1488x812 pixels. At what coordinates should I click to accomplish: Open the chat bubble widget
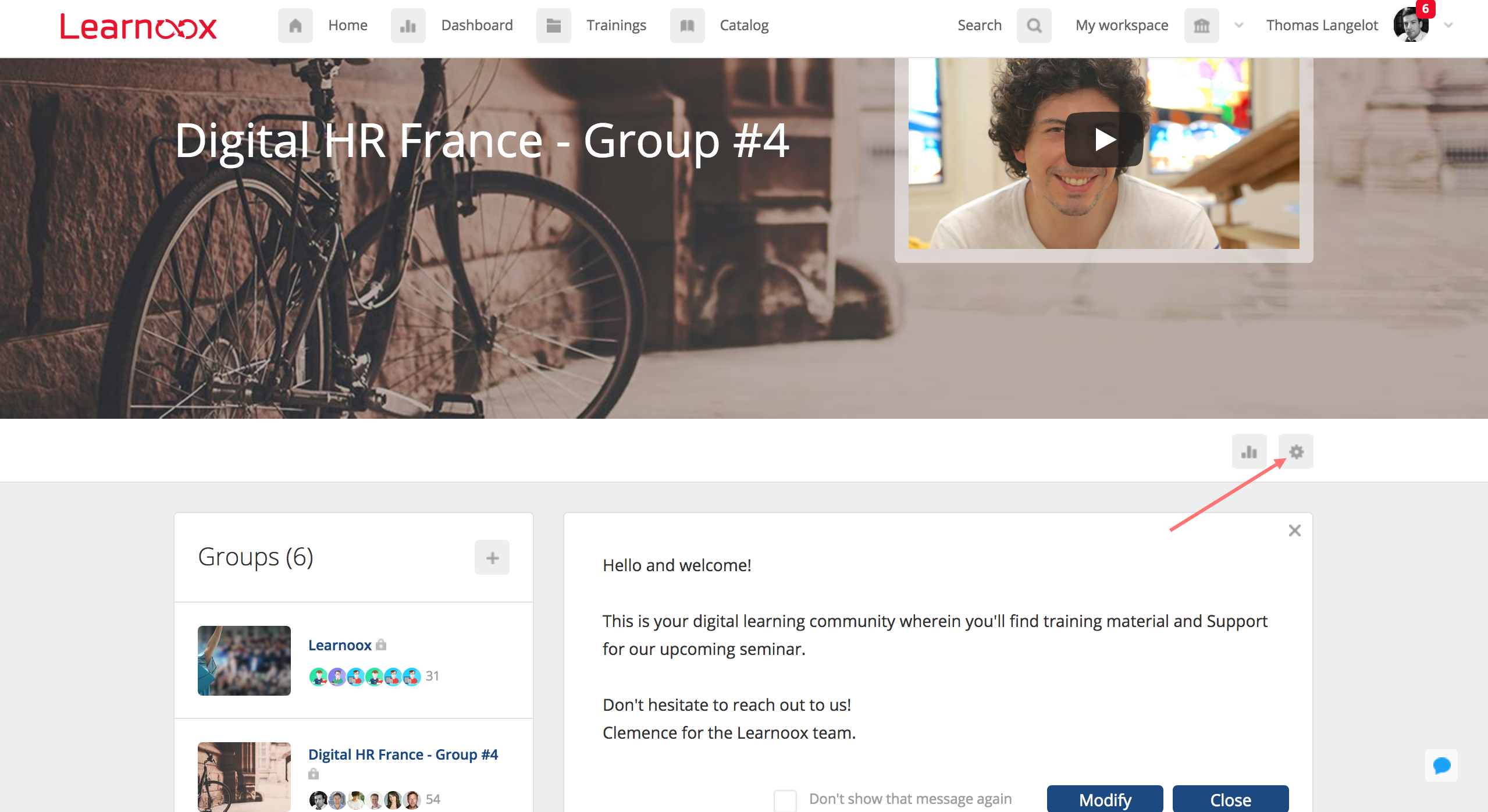[1441, 765]
